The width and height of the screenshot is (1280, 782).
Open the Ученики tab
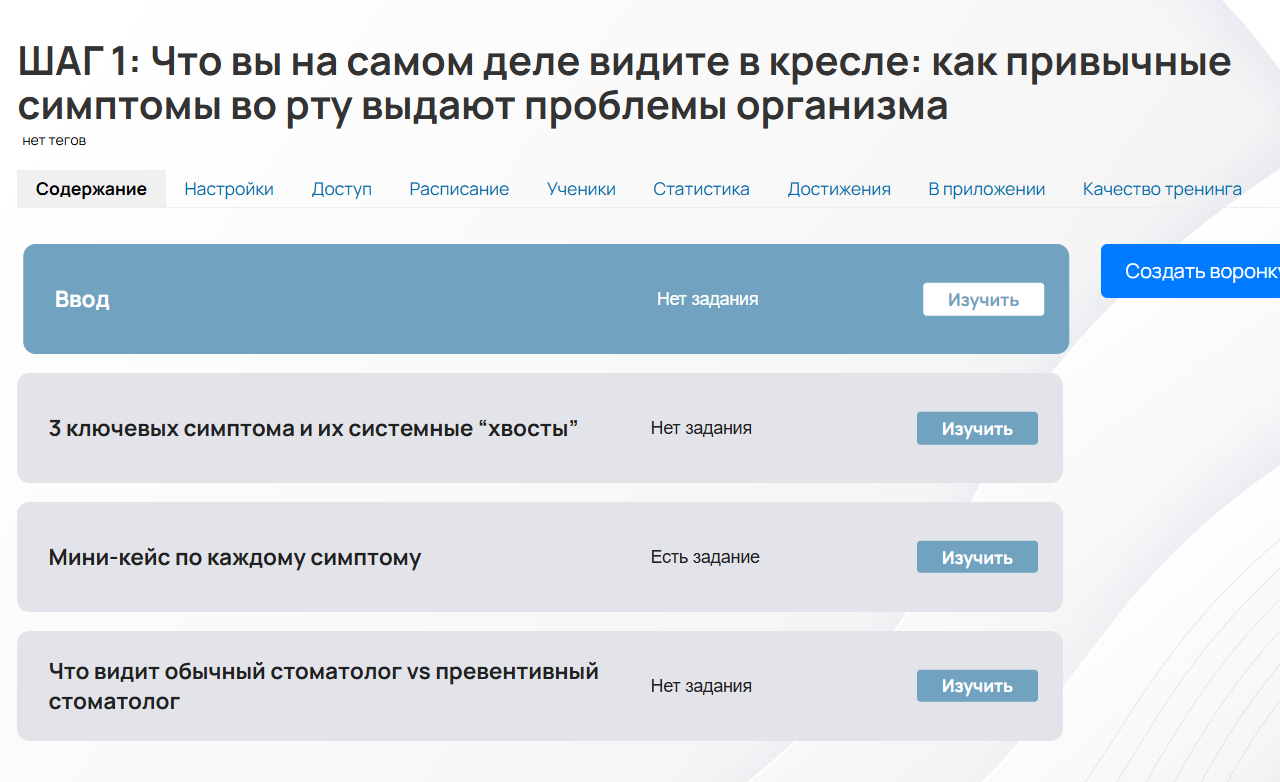coord(581,188)
